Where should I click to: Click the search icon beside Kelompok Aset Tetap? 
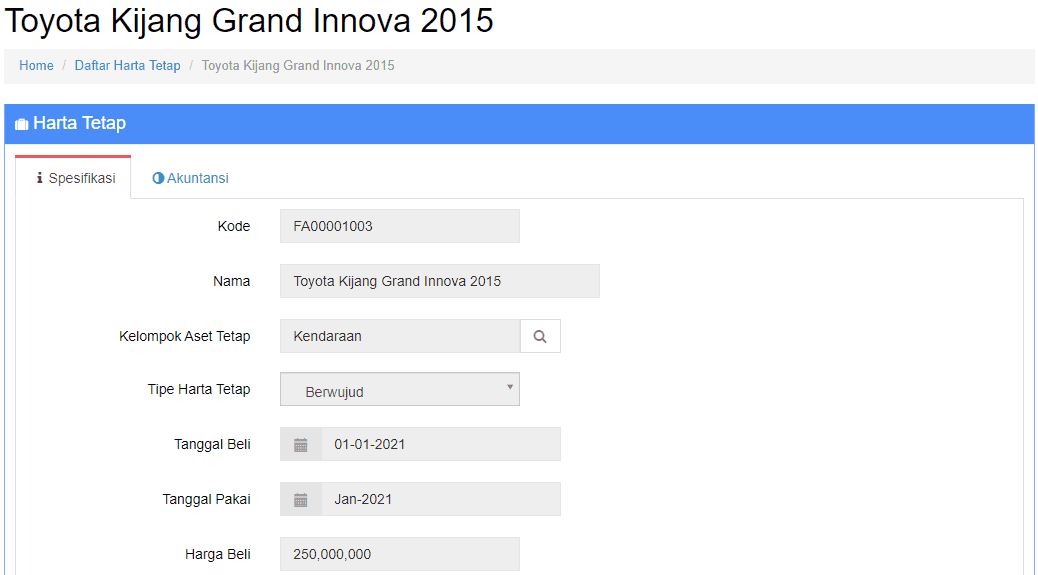click(540, 336)
